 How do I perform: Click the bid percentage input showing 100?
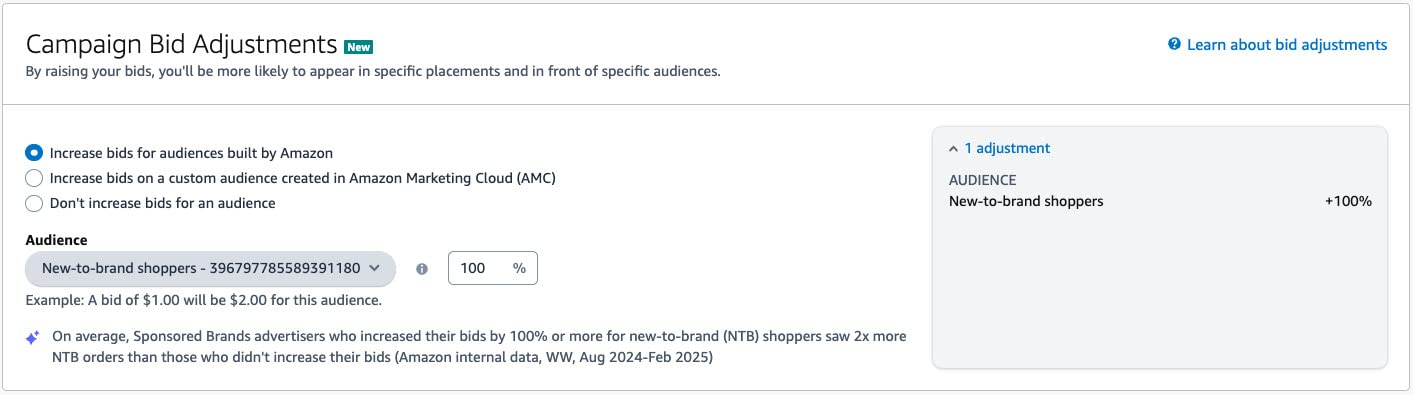click(x=493, y=268)
